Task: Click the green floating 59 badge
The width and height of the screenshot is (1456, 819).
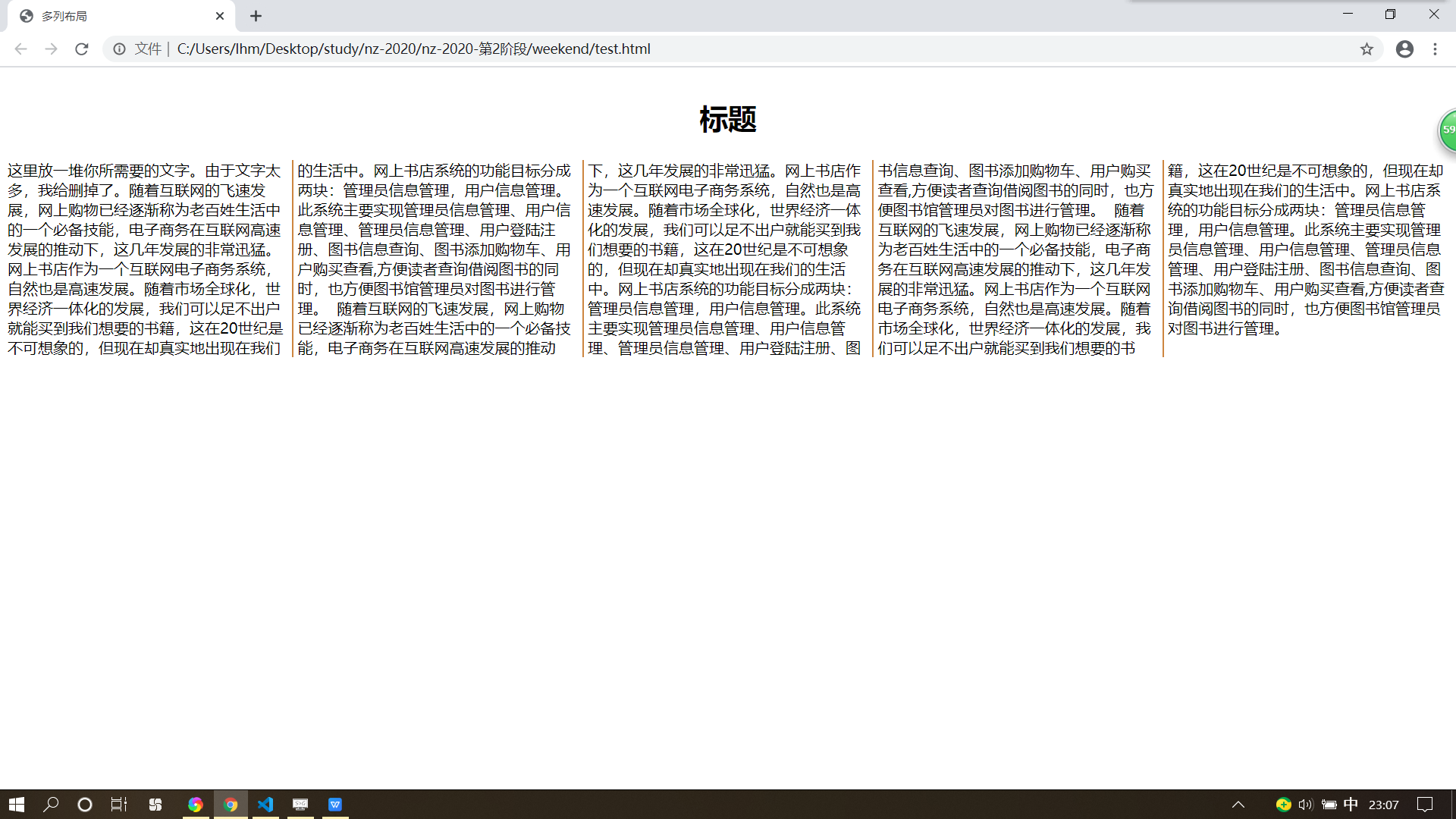Action: click(x=1448, y=130)
